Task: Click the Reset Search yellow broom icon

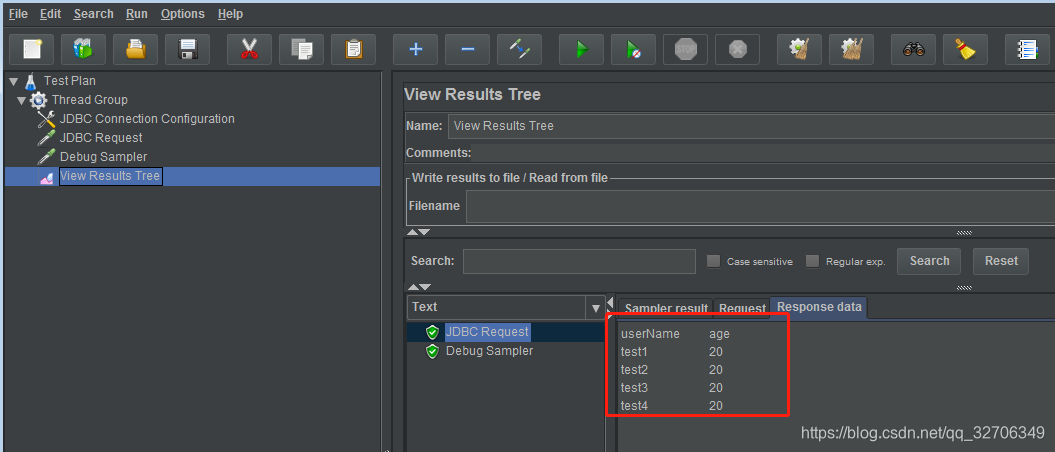Action: point(966,49)
